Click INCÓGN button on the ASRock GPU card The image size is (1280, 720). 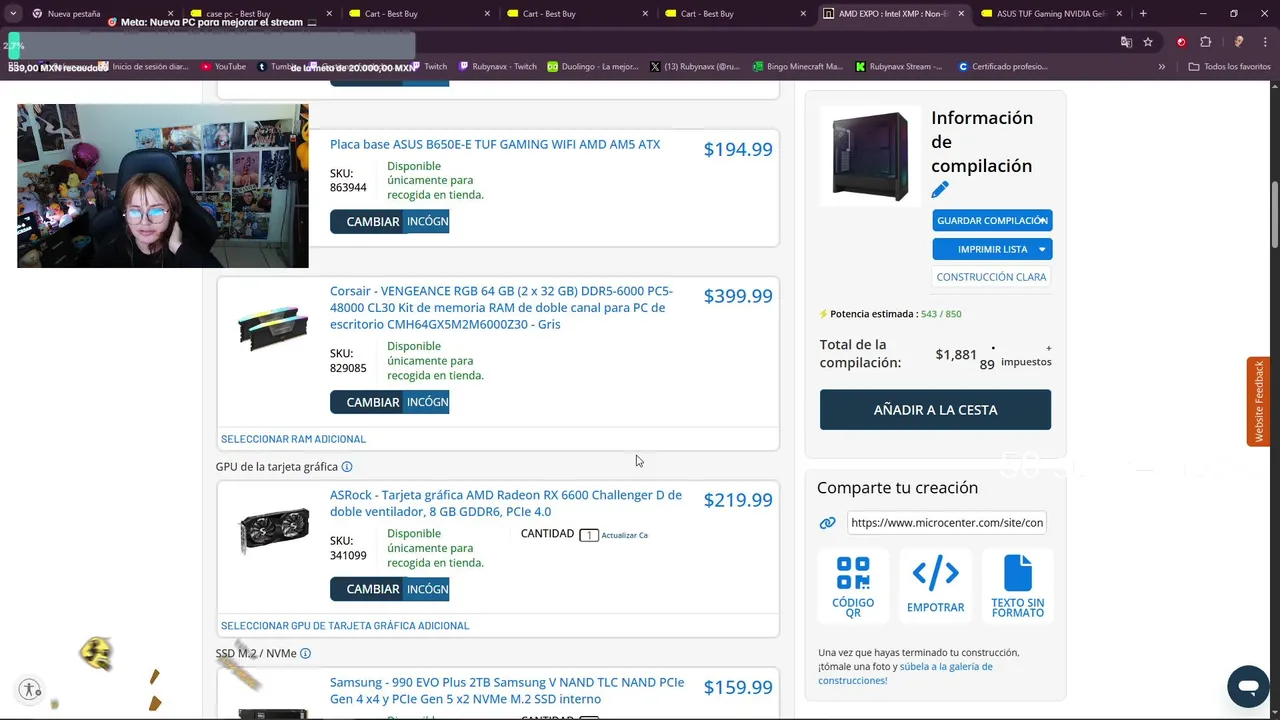coord(428,589)
